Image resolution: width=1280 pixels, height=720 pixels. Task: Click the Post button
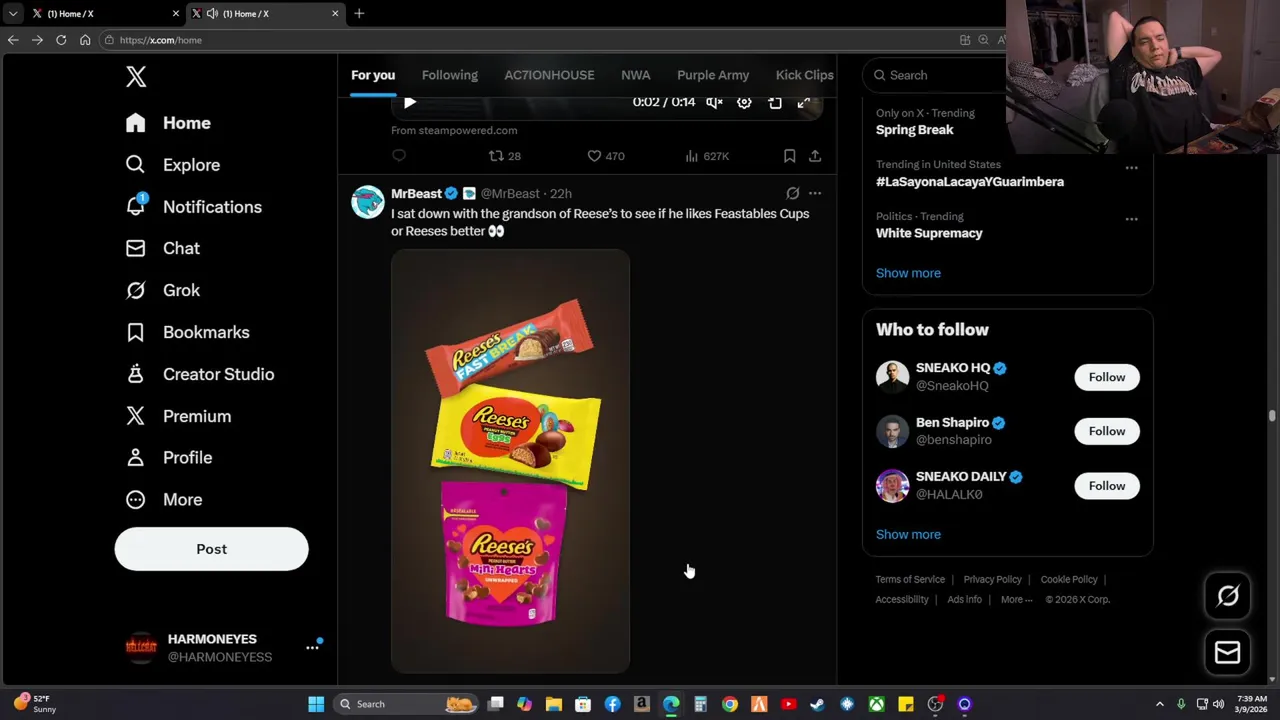[211, 549]
